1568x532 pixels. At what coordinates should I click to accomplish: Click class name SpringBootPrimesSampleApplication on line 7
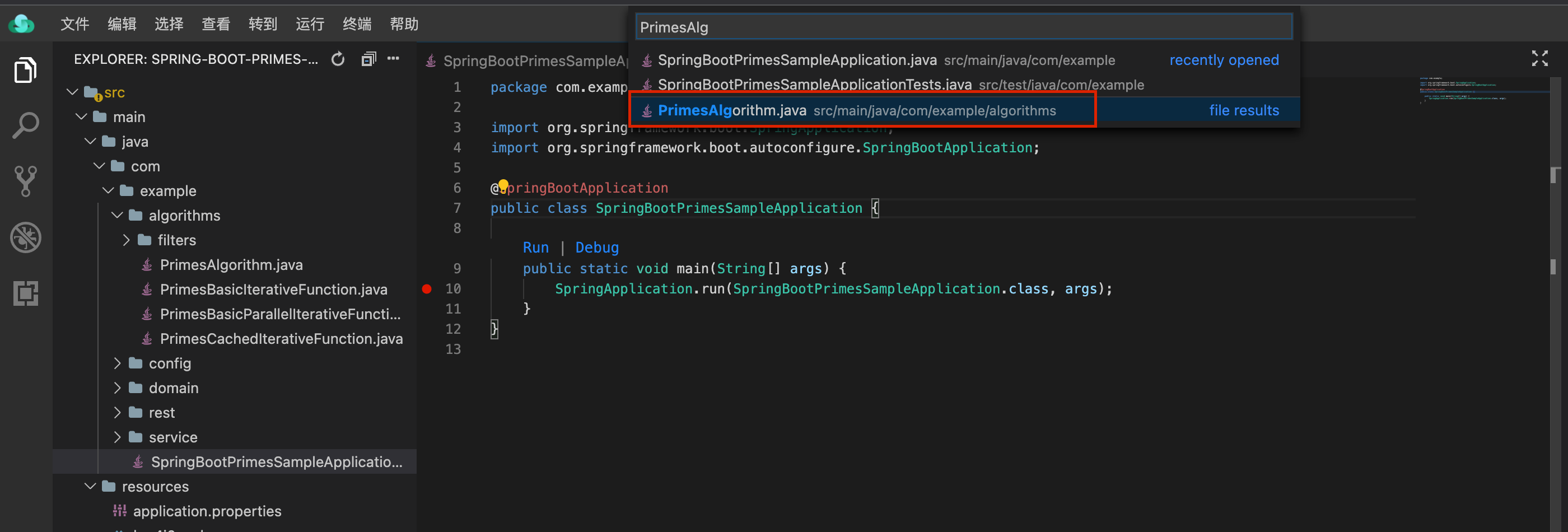pyautogui.click(x=729, y=208)
